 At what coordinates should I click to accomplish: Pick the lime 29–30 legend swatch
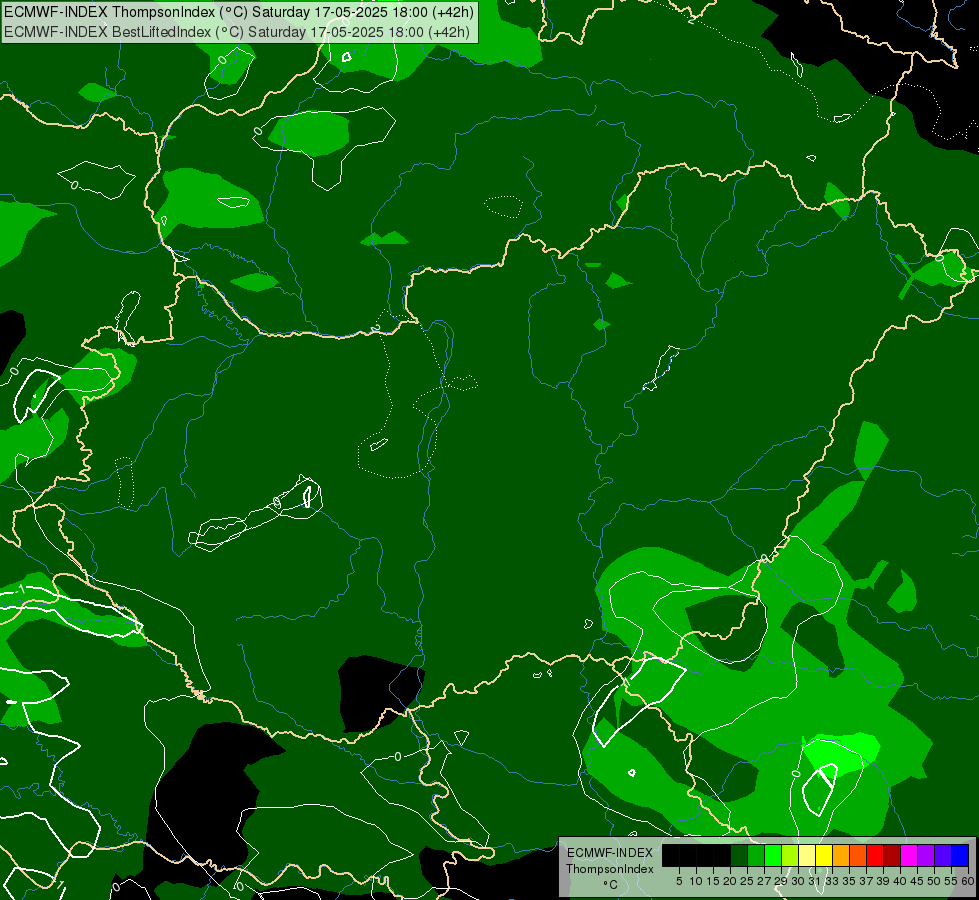point(790,855)
